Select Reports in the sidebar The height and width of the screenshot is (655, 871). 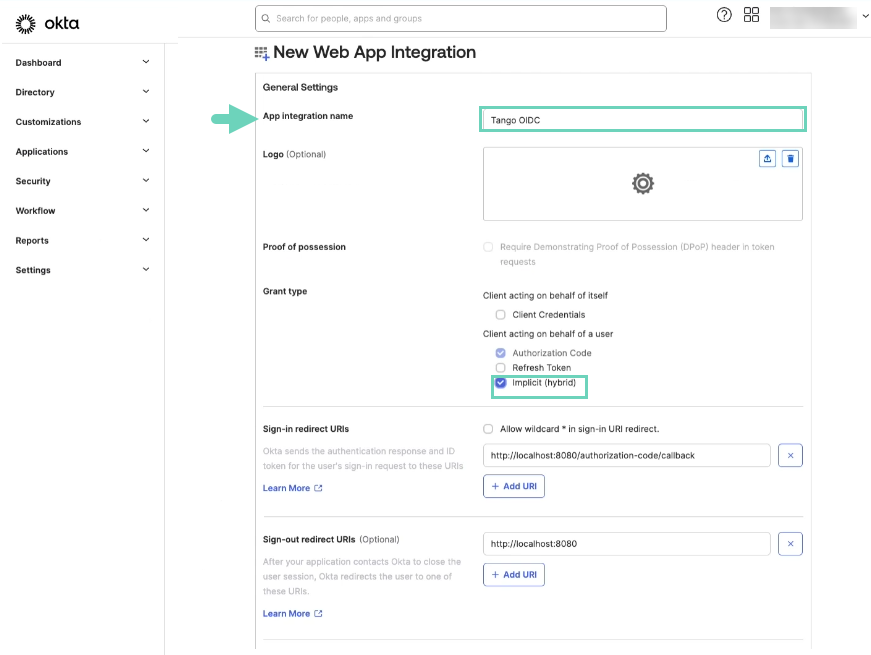coord(82,241)
